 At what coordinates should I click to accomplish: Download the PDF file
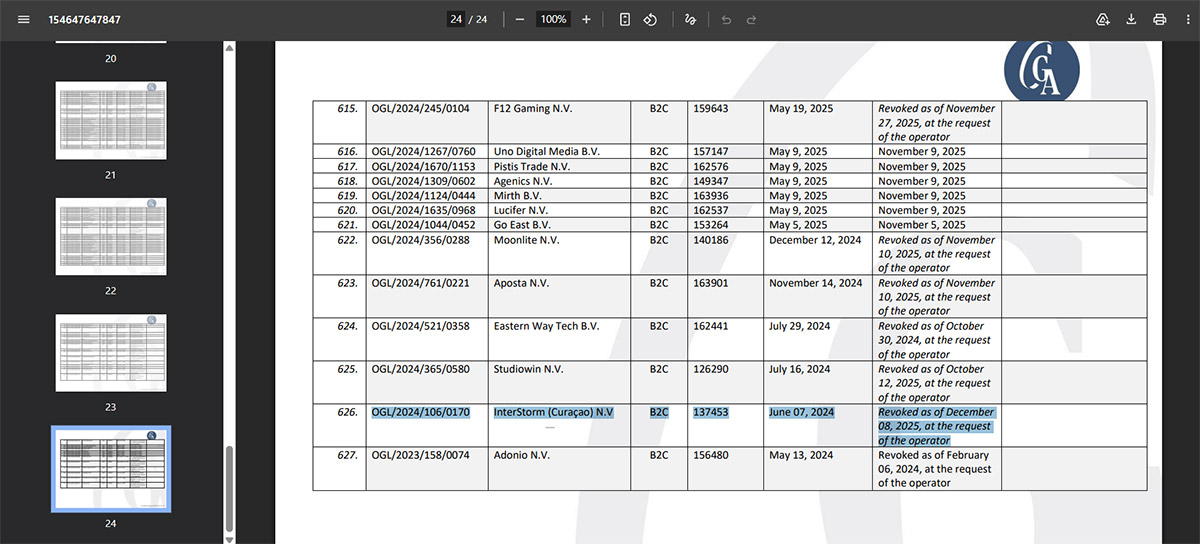1131,20
